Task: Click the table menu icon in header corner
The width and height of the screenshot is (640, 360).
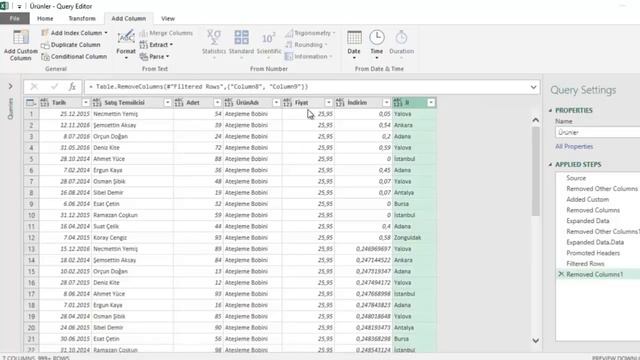Action: coord(31,102)
